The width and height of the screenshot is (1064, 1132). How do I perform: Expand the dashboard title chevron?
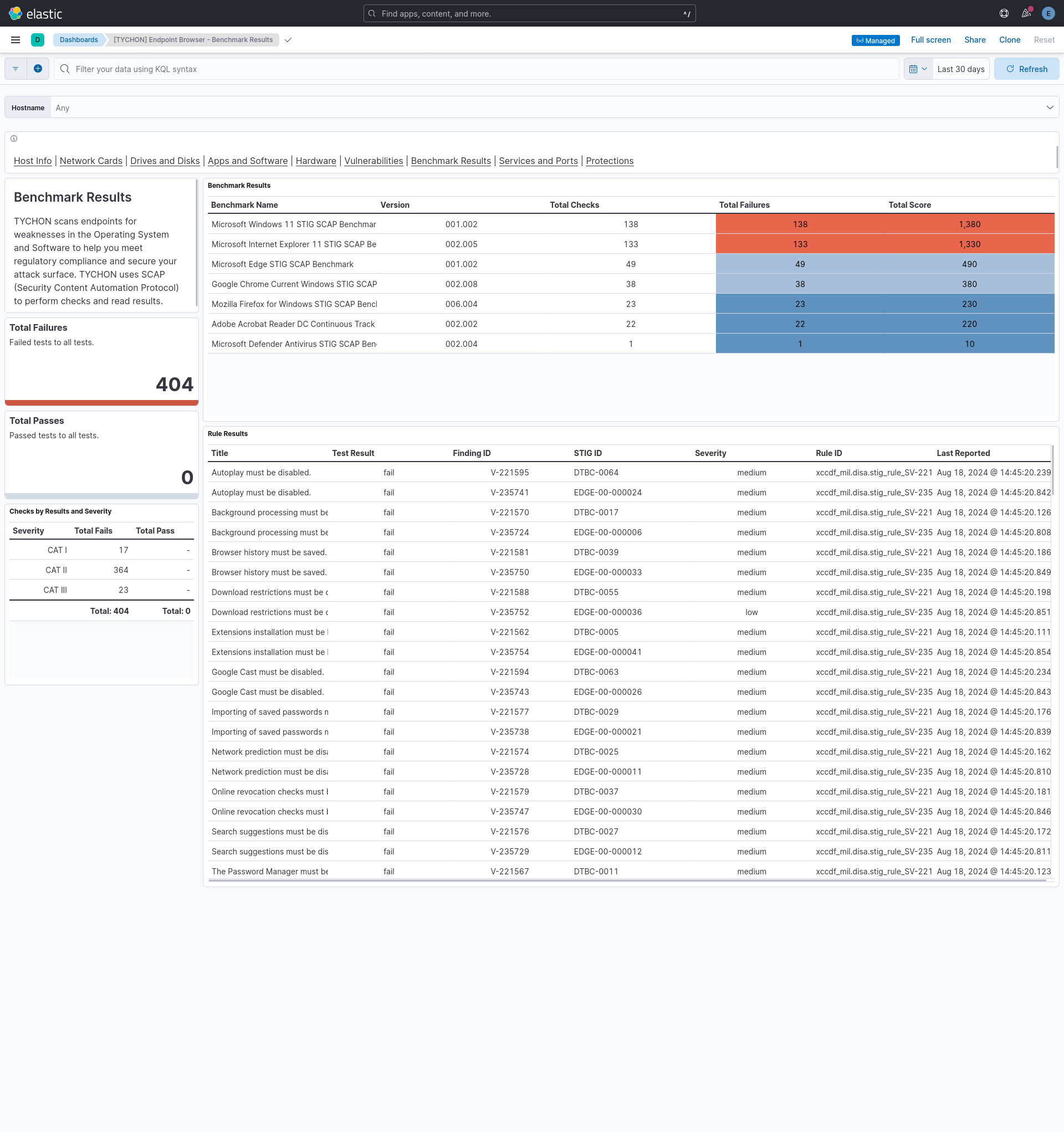[x=288, y=40]
